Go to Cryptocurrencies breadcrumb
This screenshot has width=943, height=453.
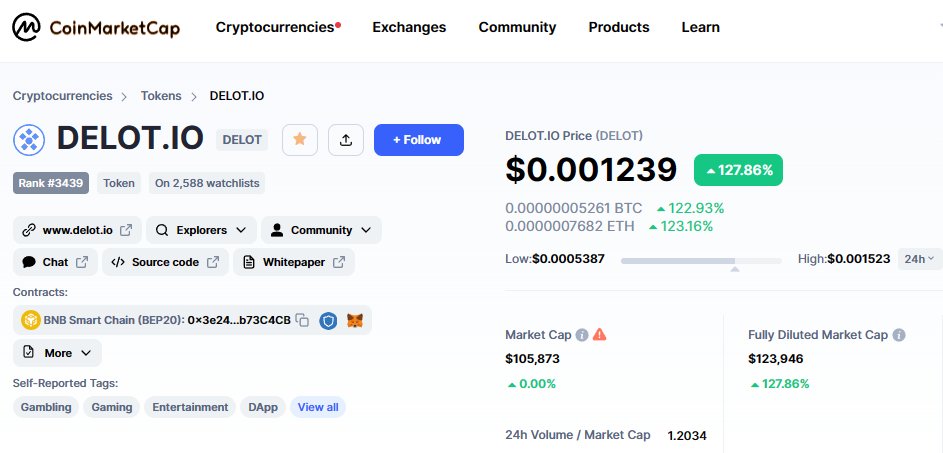[x=63, y=96]
